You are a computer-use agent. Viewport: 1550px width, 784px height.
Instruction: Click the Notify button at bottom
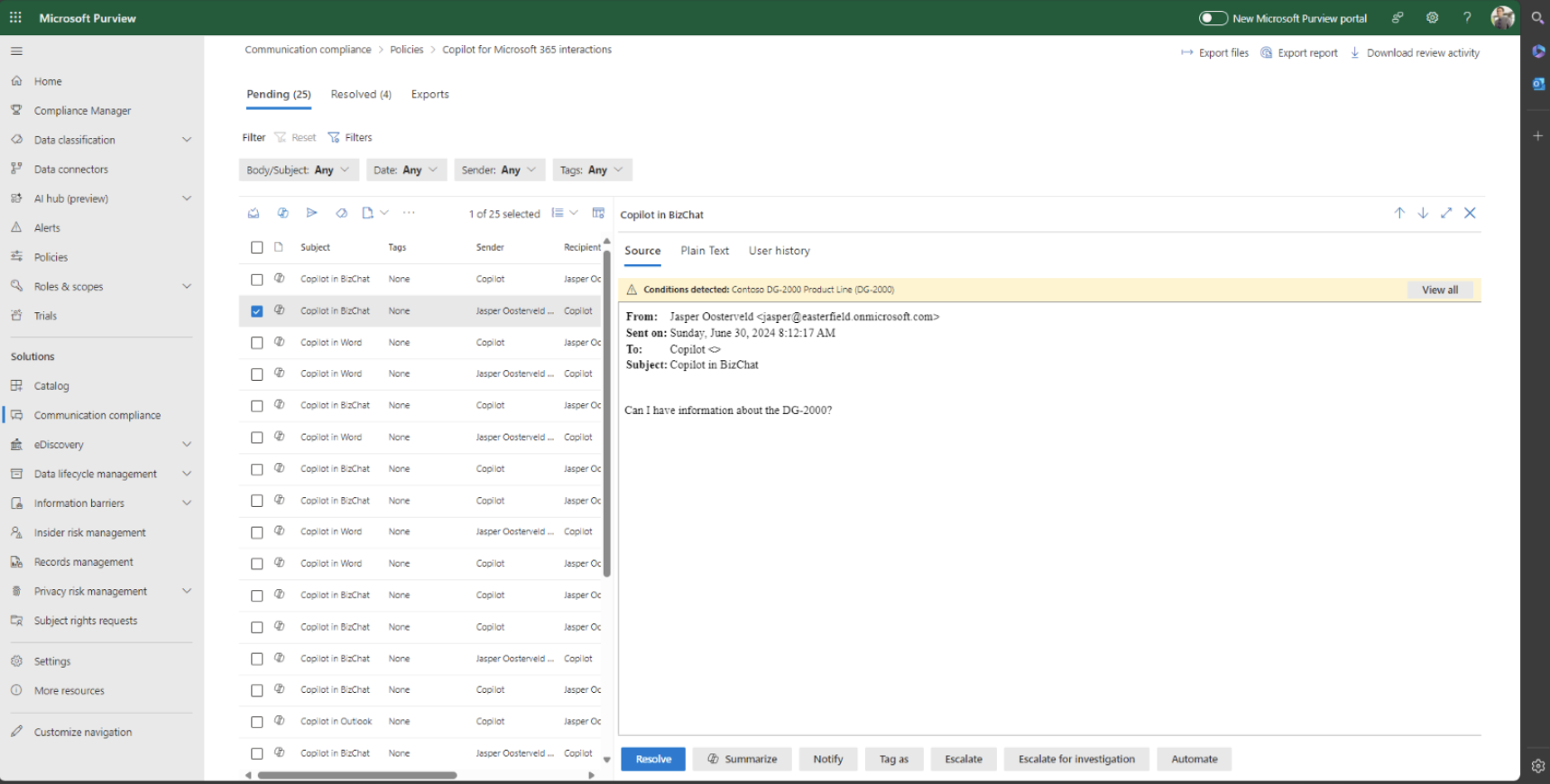(x=828, y=760)
